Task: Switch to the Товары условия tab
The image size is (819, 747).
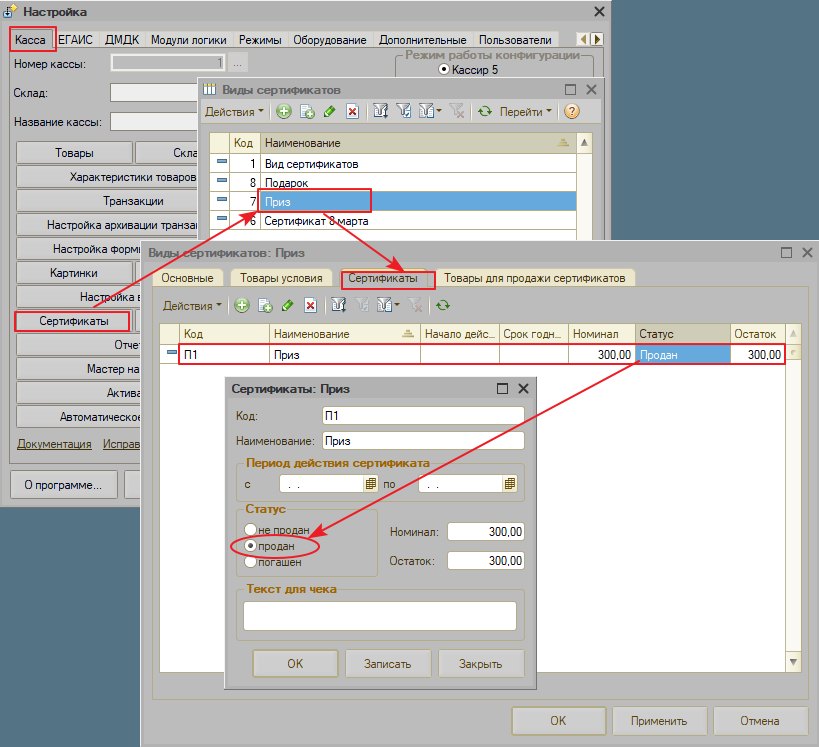Action: tap(281, 278)
